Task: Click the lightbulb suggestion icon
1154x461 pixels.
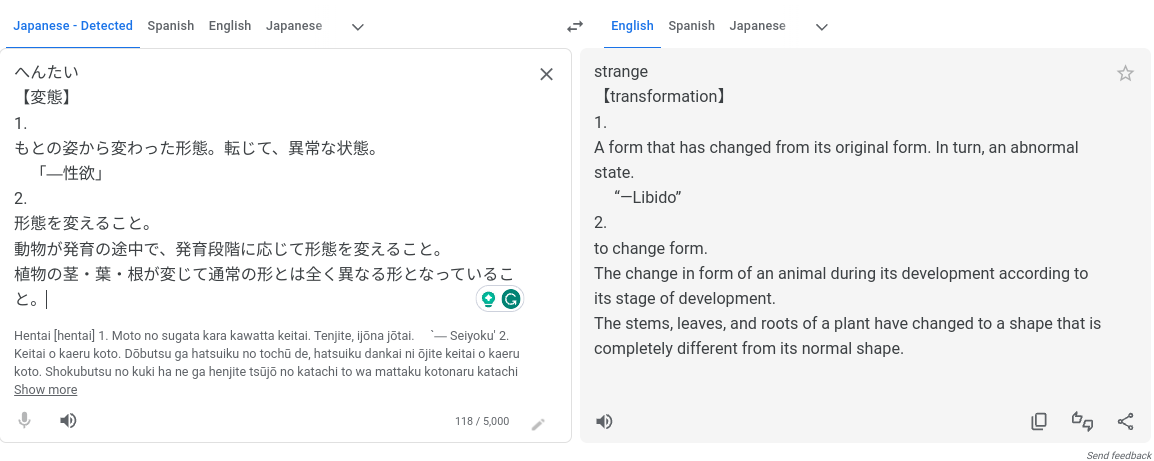Action: coord(489,298)
